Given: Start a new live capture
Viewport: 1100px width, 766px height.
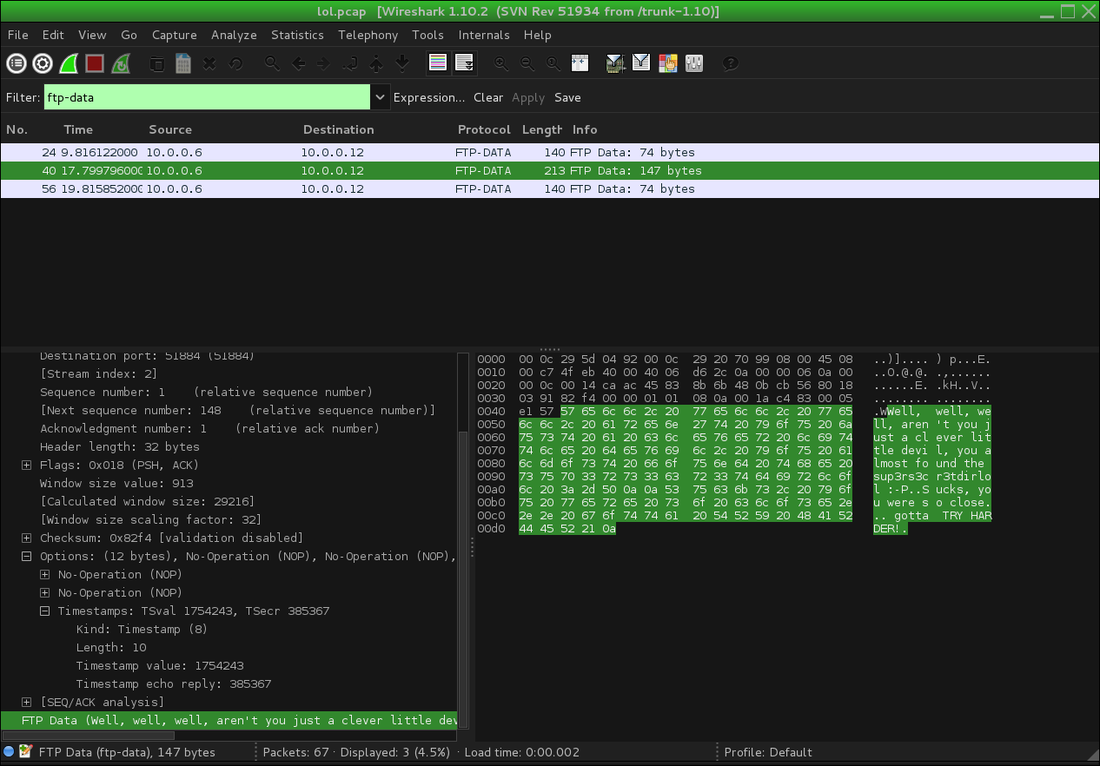Looking at the screenshot, I should (68, 64).
